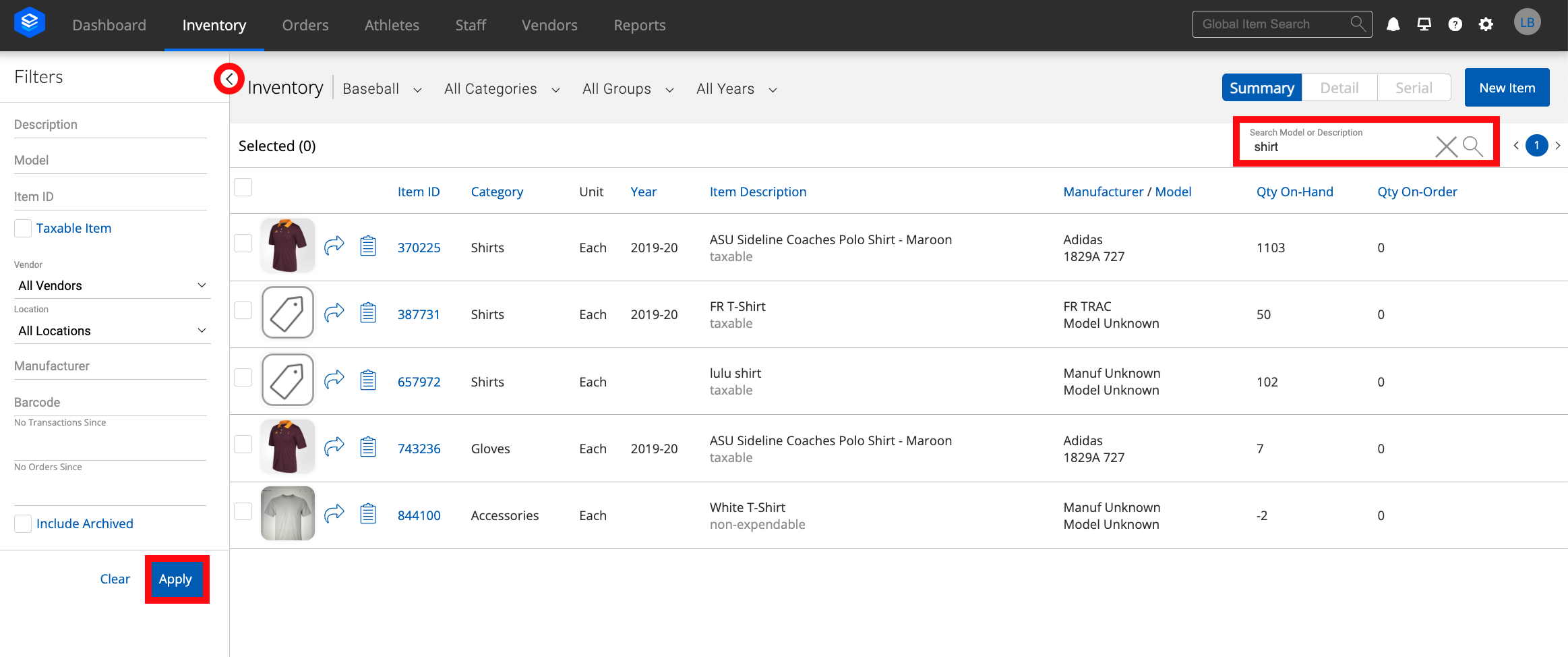Click the app logo icon
1568x657 pixels.
point(30,23)
